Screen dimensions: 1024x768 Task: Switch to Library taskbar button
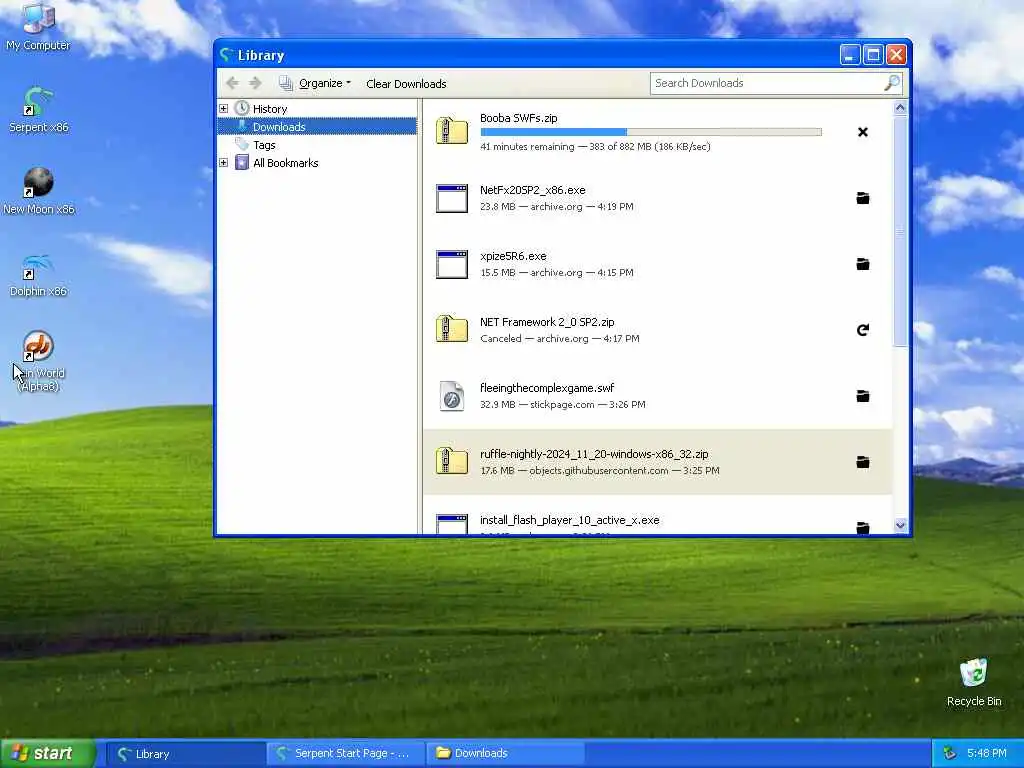coord(185,754)
